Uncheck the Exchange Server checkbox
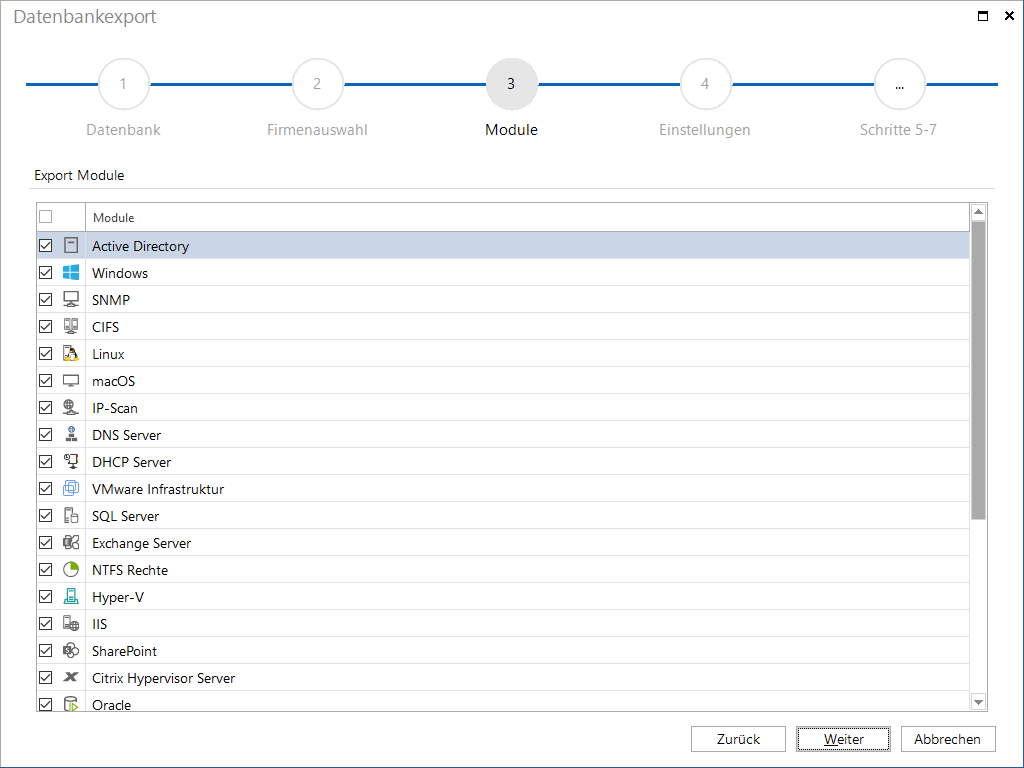The width and height of the screenshot is (1024, 768). click(46, 543)
